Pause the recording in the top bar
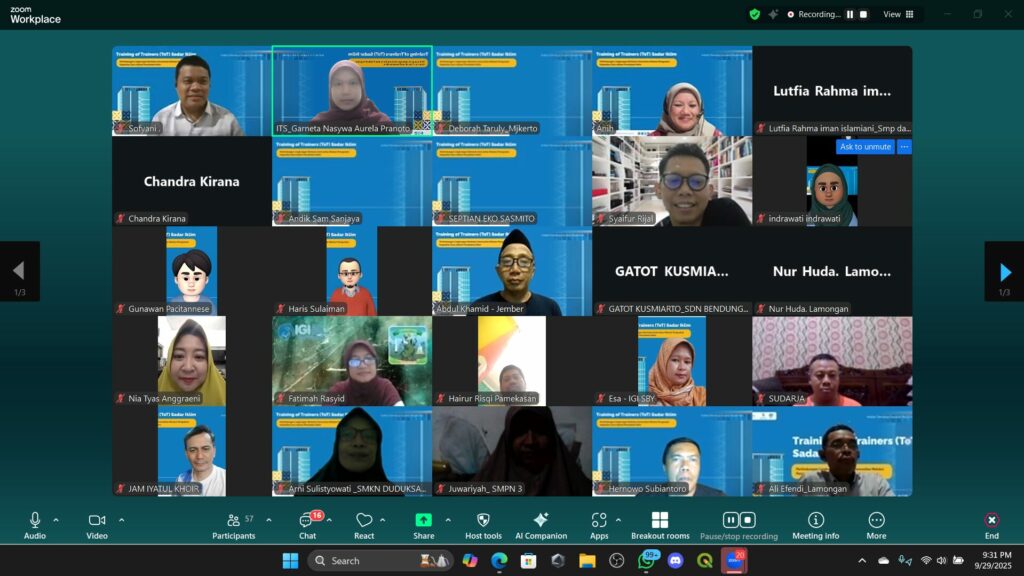This screenshot has width=1024, height=576. 850,14
